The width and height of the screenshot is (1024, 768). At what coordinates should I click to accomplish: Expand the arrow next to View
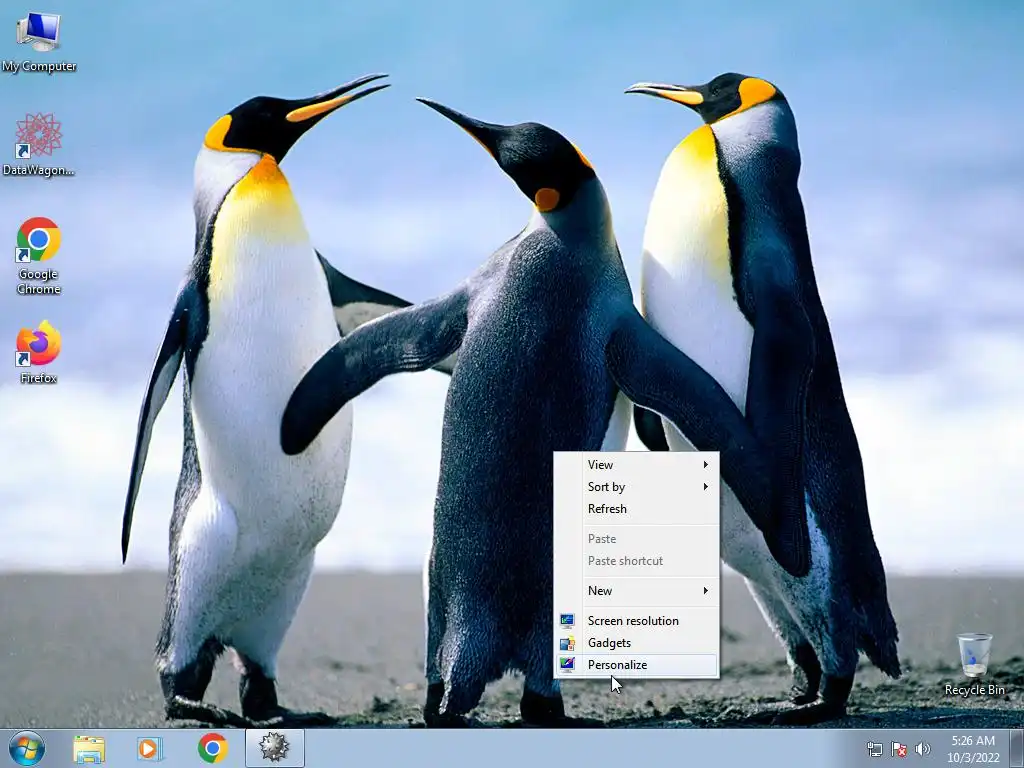705,465
